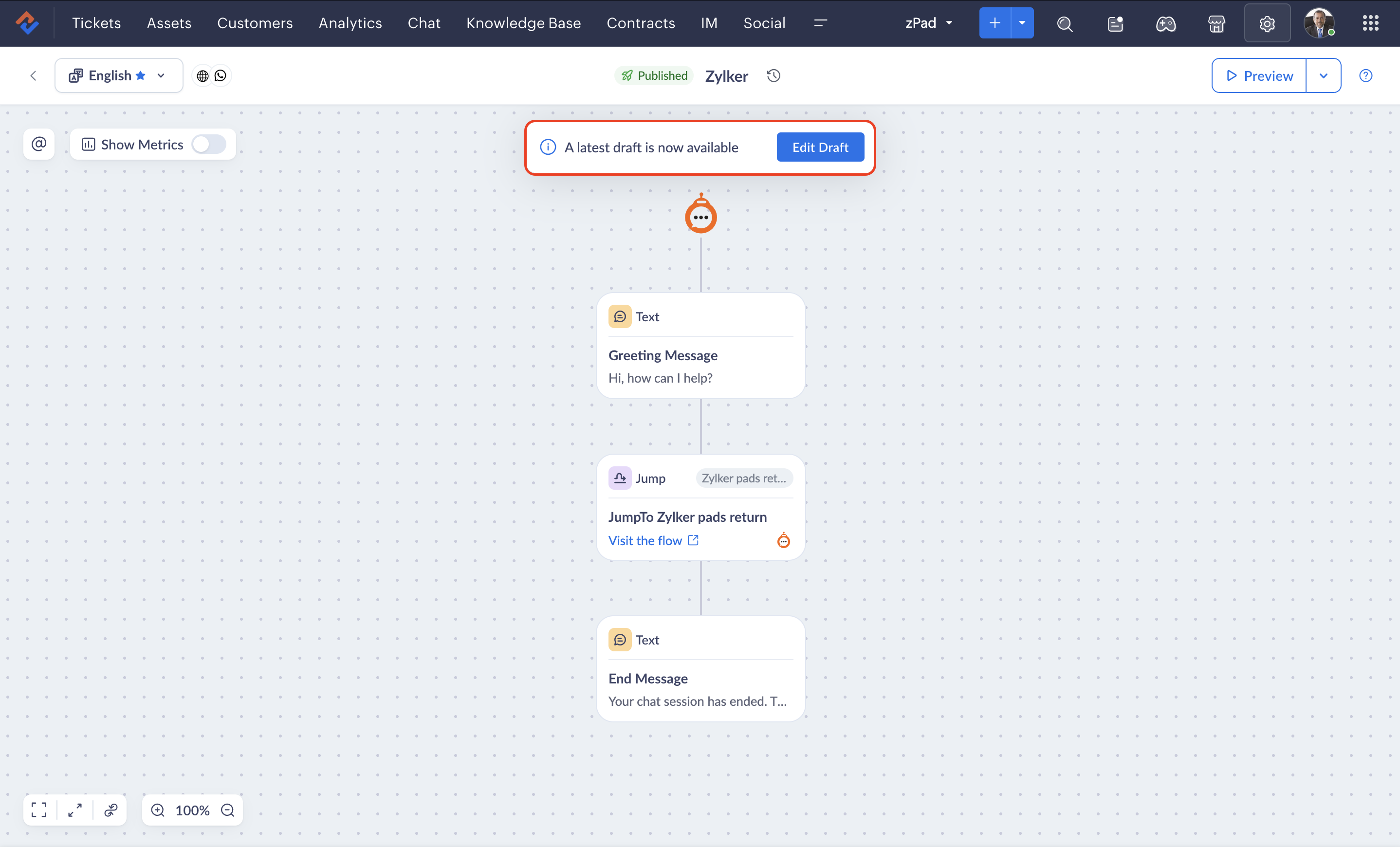Select the Greeting Message text block
Viewport: 1400px width, 847px height.
[700, 346]
